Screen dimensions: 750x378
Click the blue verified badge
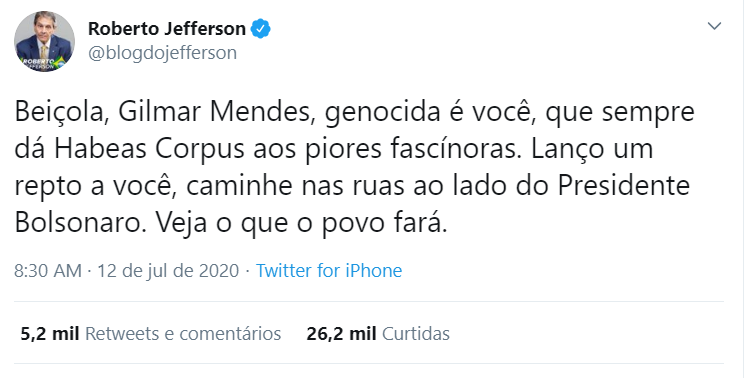click(261, 29)
